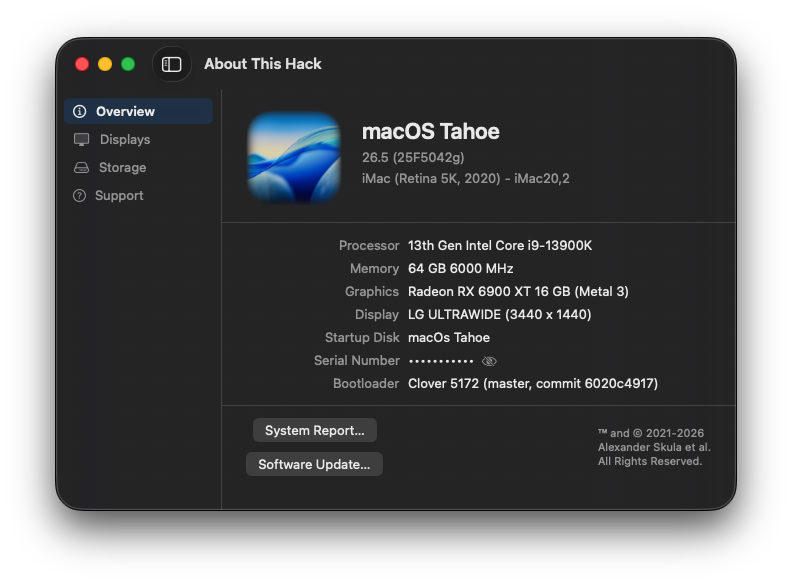792x584 pixels.
Task: Click the 'About This Hack' window title
Action: [263, 64]
